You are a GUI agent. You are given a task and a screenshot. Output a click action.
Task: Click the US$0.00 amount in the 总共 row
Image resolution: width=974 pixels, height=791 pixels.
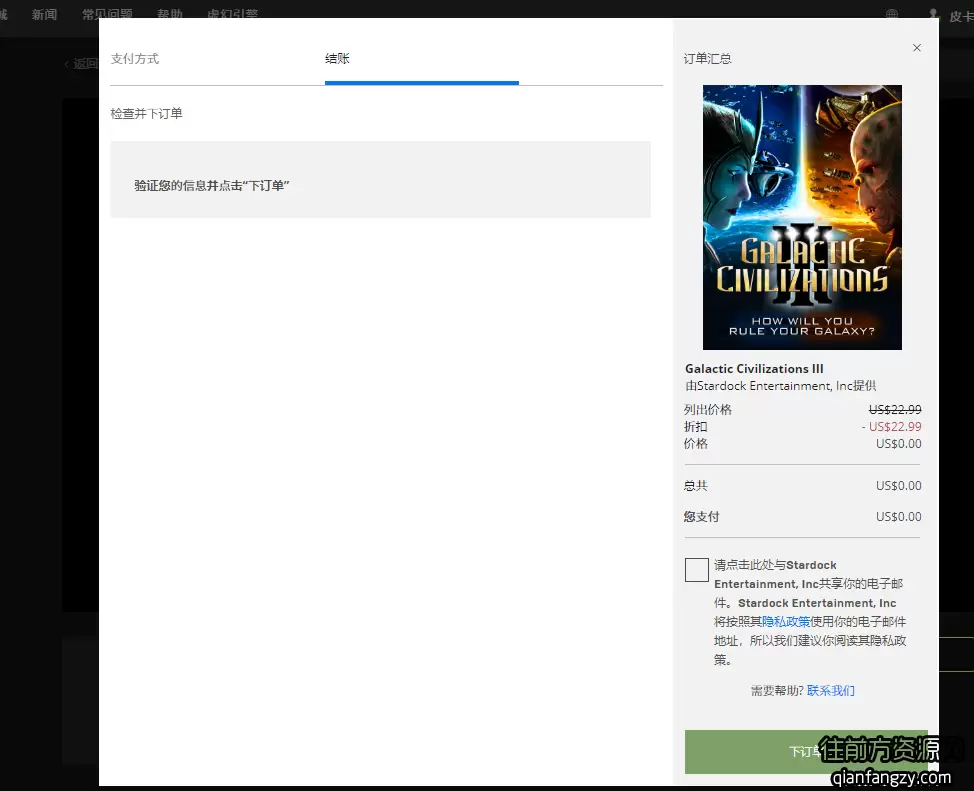click(x=899, y=486)
